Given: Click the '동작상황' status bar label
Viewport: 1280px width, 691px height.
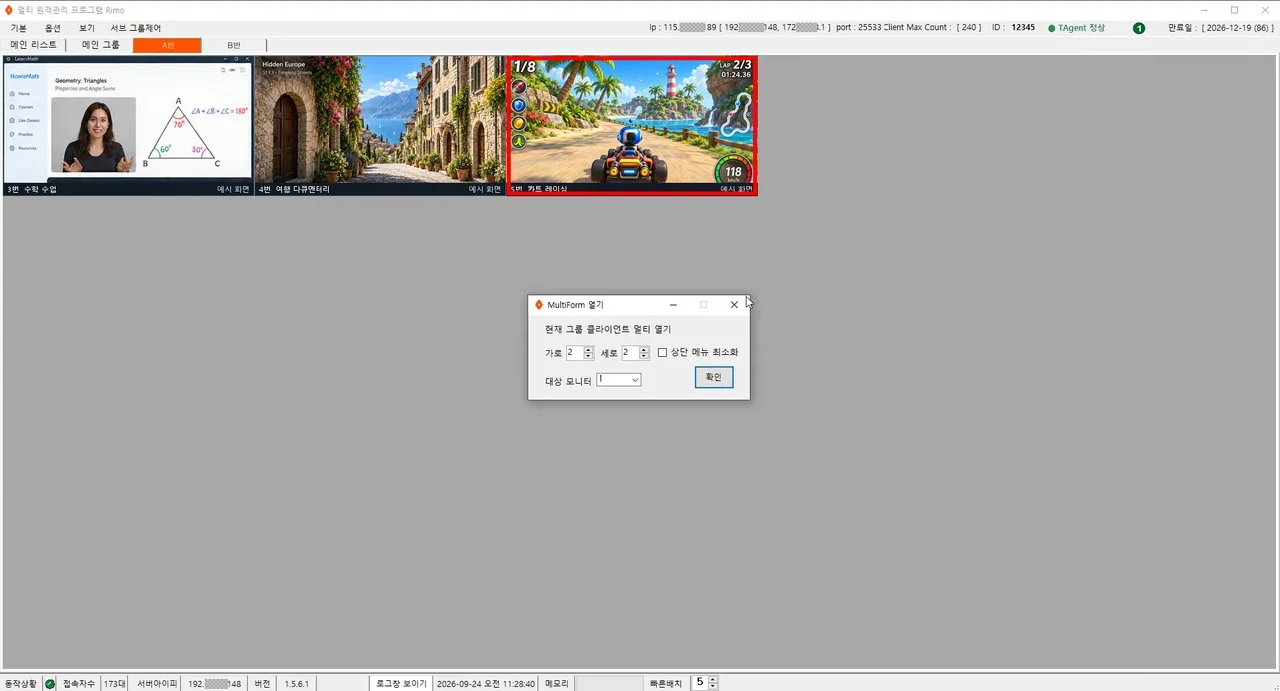Looking at the screenshot, I should (x=21, y=684).
